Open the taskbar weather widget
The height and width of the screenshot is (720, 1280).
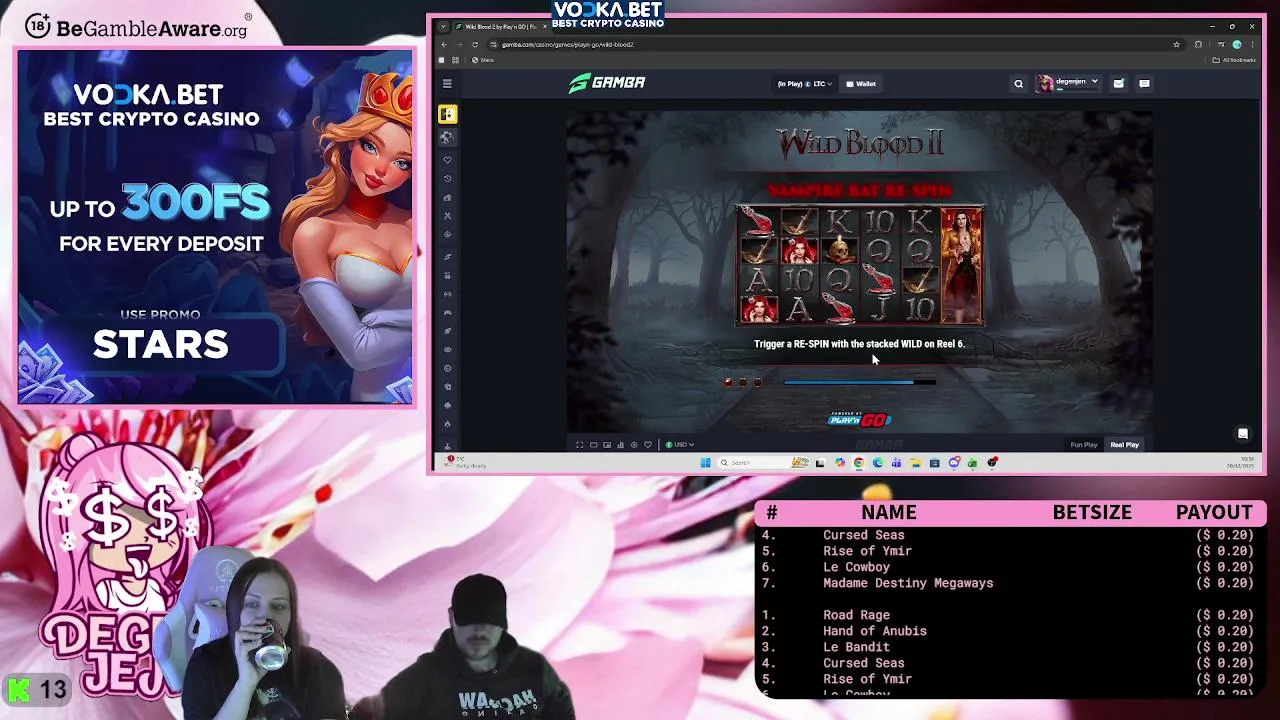(x=465, y=463)
